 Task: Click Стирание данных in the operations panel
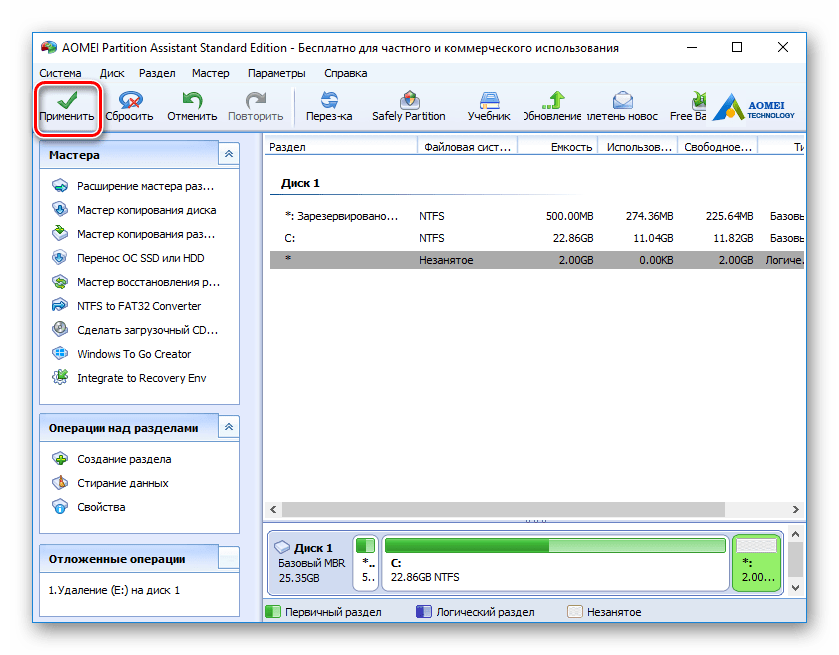[x=122, y=483]
